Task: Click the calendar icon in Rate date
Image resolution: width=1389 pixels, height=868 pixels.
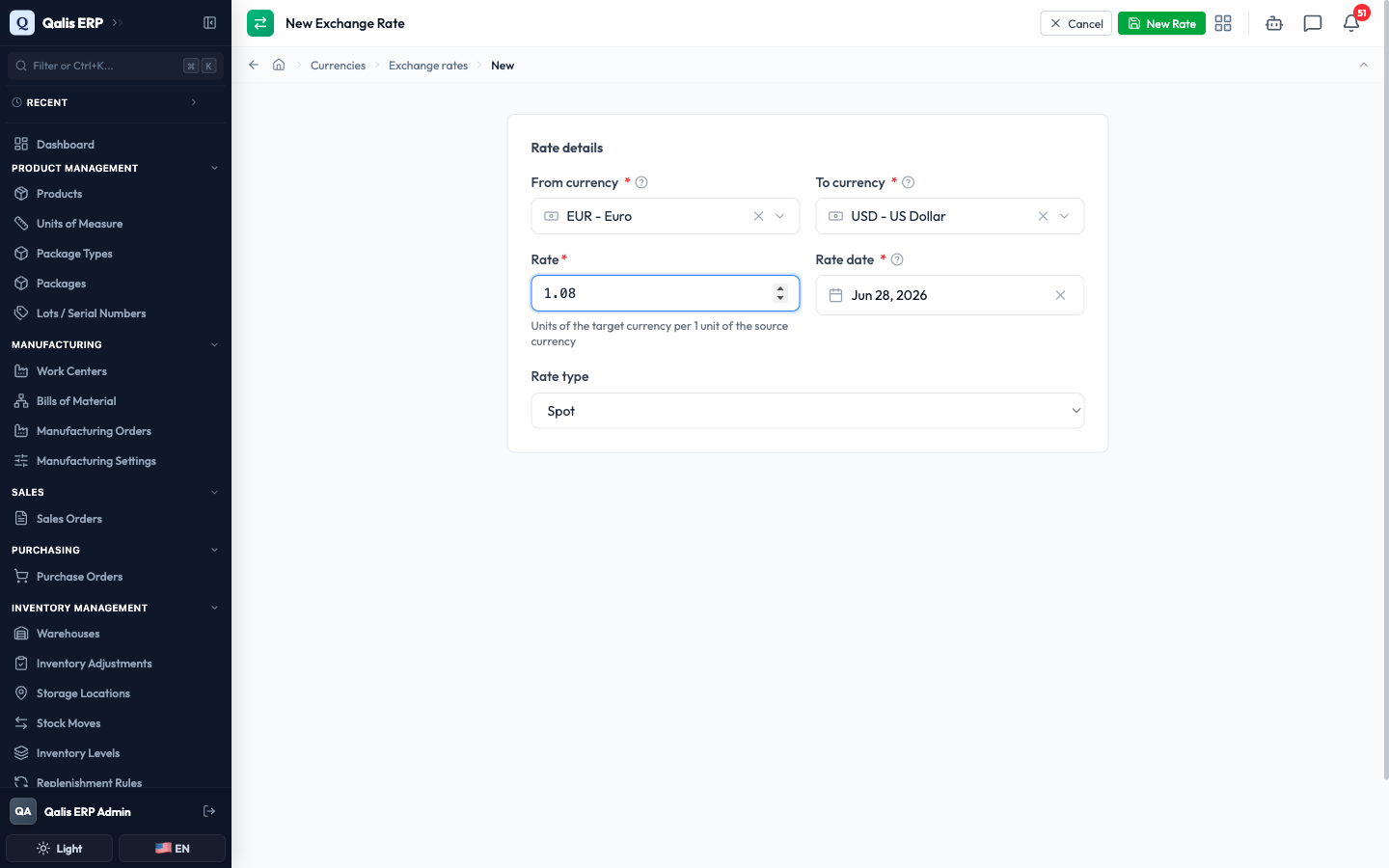Action: tap(836, 295)
